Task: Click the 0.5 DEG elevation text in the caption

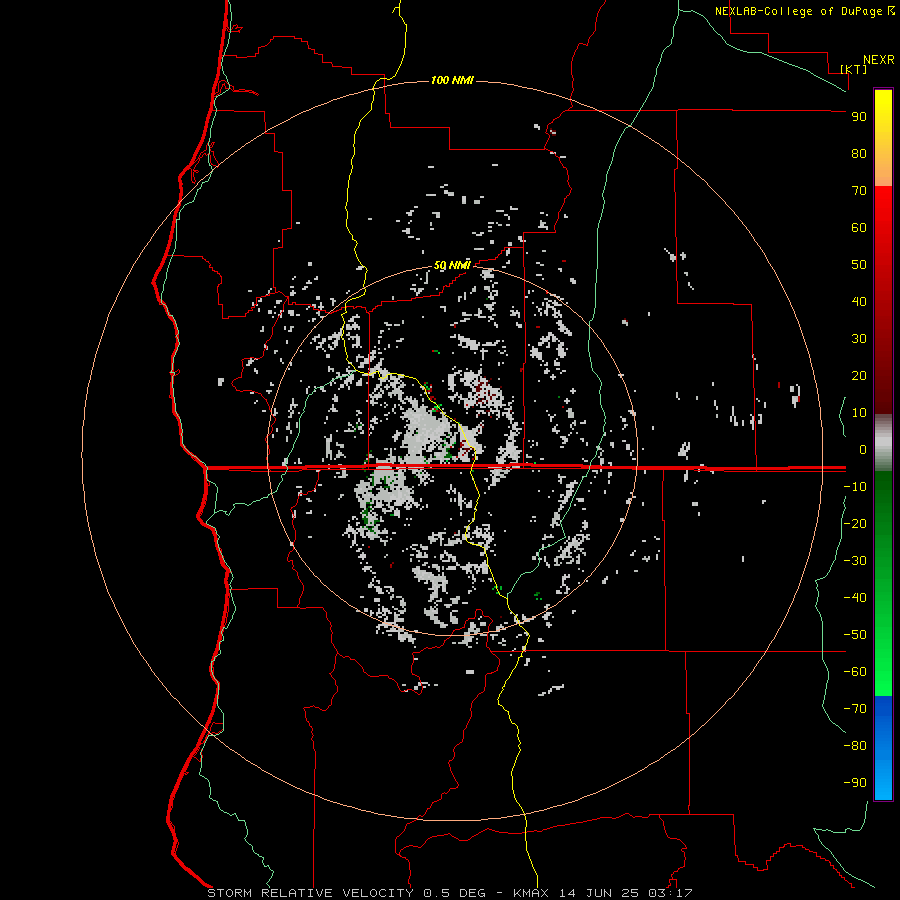Action: (x=455, y=893)
